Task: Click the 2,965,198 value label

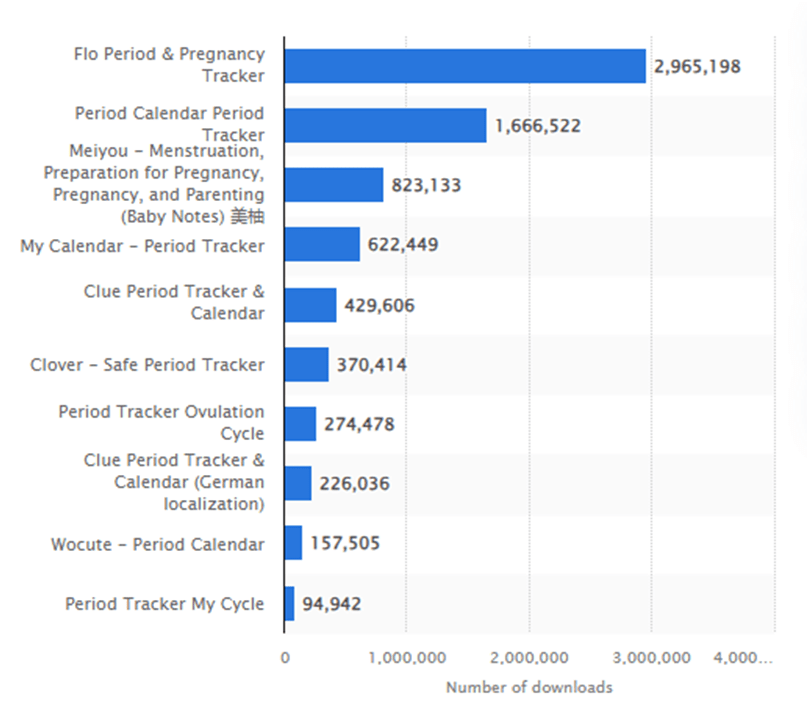Action: click(697, 67)
